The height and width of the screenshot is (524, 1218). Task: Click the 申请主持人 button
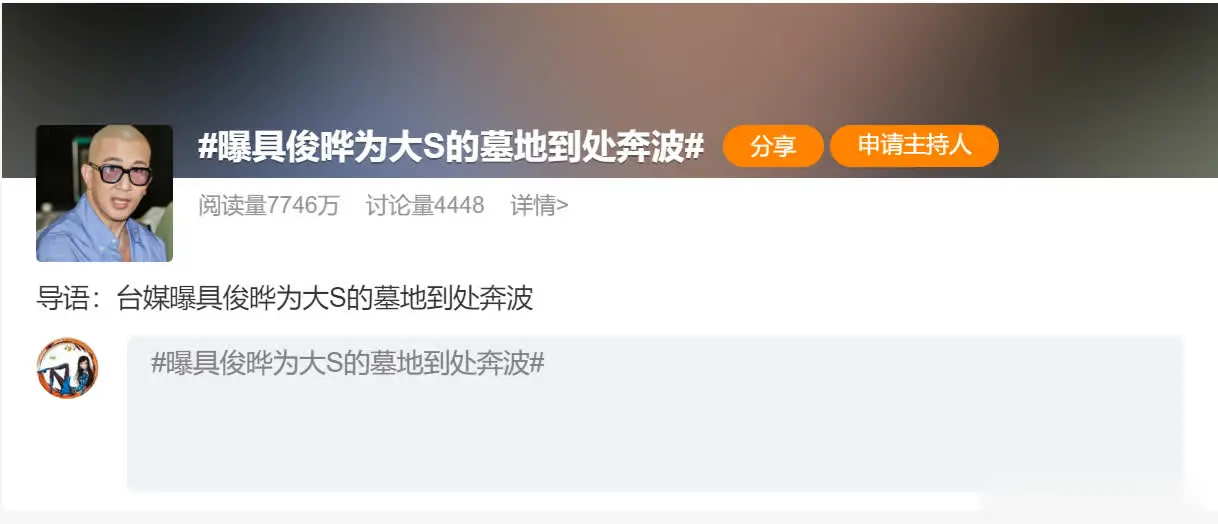pos(914,146)
